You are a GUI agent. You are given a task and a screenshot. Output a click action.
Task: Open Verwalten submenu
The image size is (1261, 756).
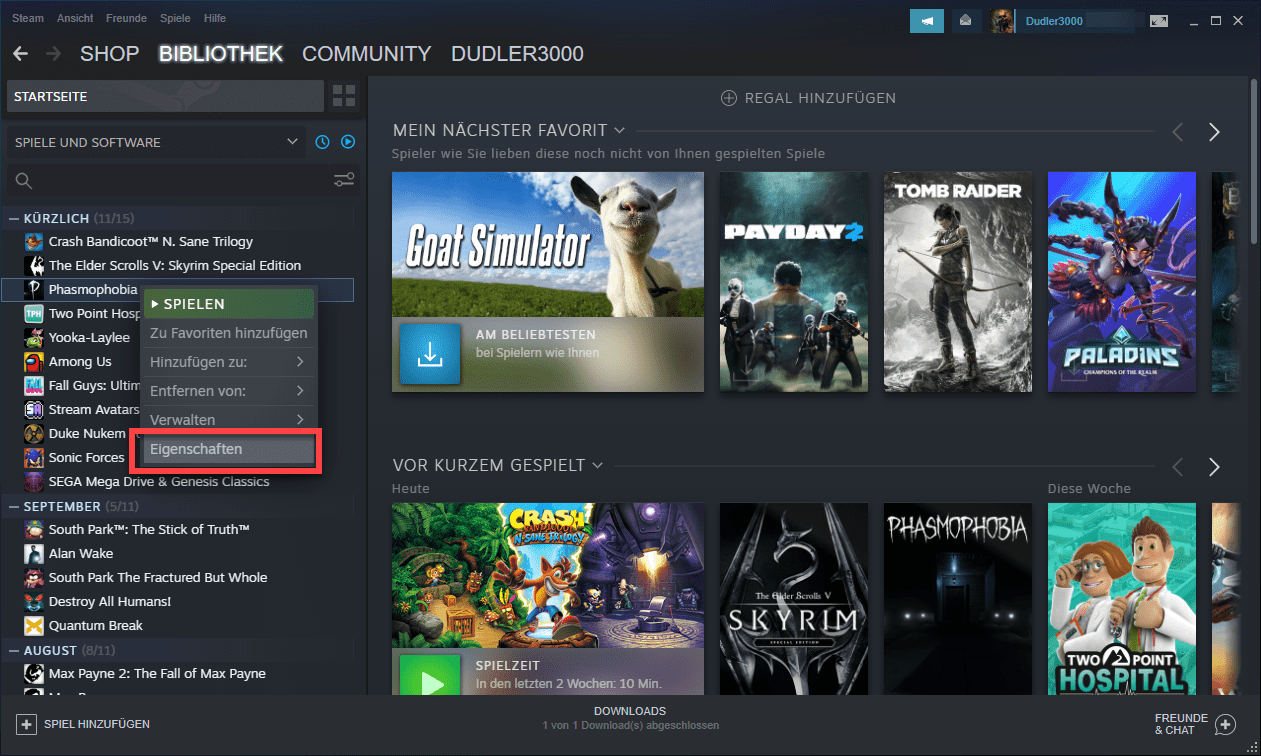[228, 419]
